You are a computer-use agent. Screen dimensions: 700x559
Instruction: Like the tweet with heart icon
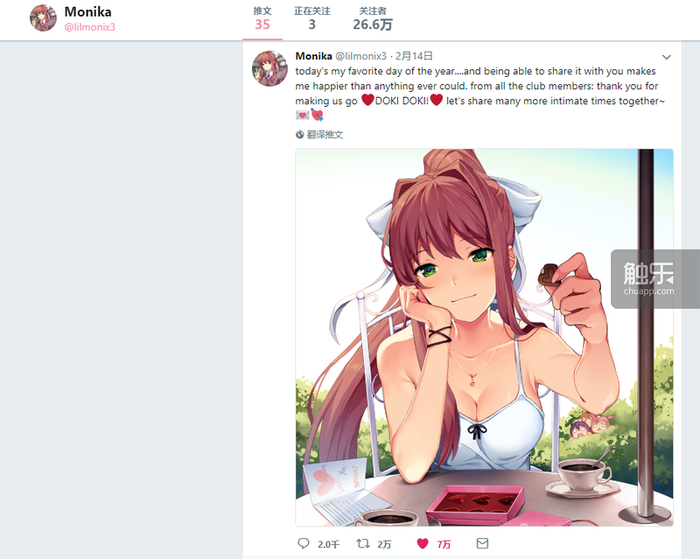tap(422, 543)
